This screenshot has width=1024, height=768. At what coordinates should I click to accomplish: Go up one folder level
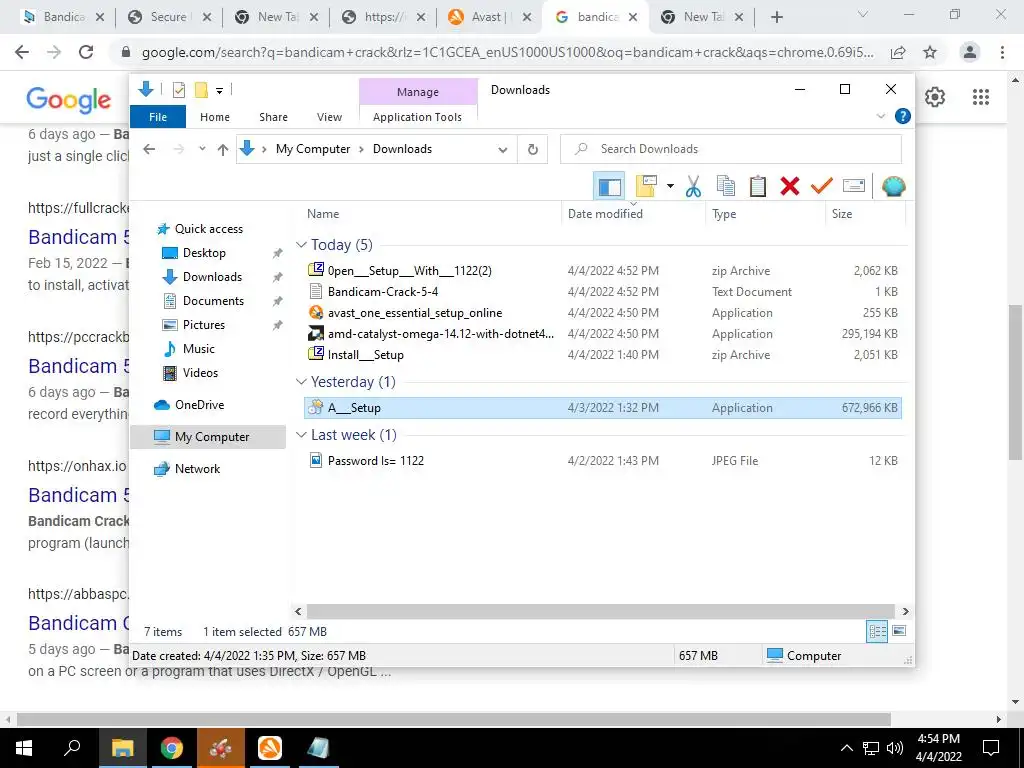223,150
